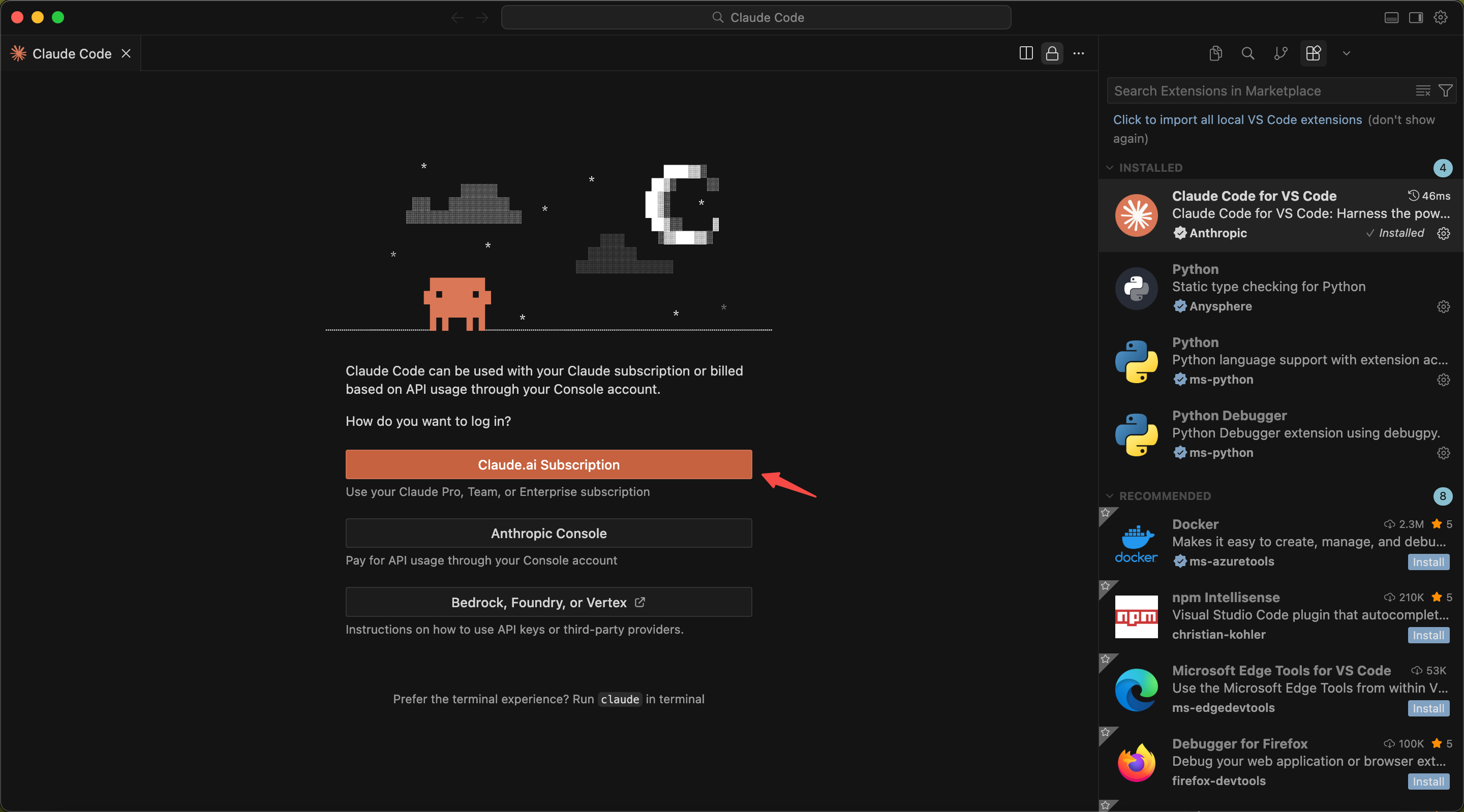Click the ms-azuretools publisher name

tap(1232, 561)
